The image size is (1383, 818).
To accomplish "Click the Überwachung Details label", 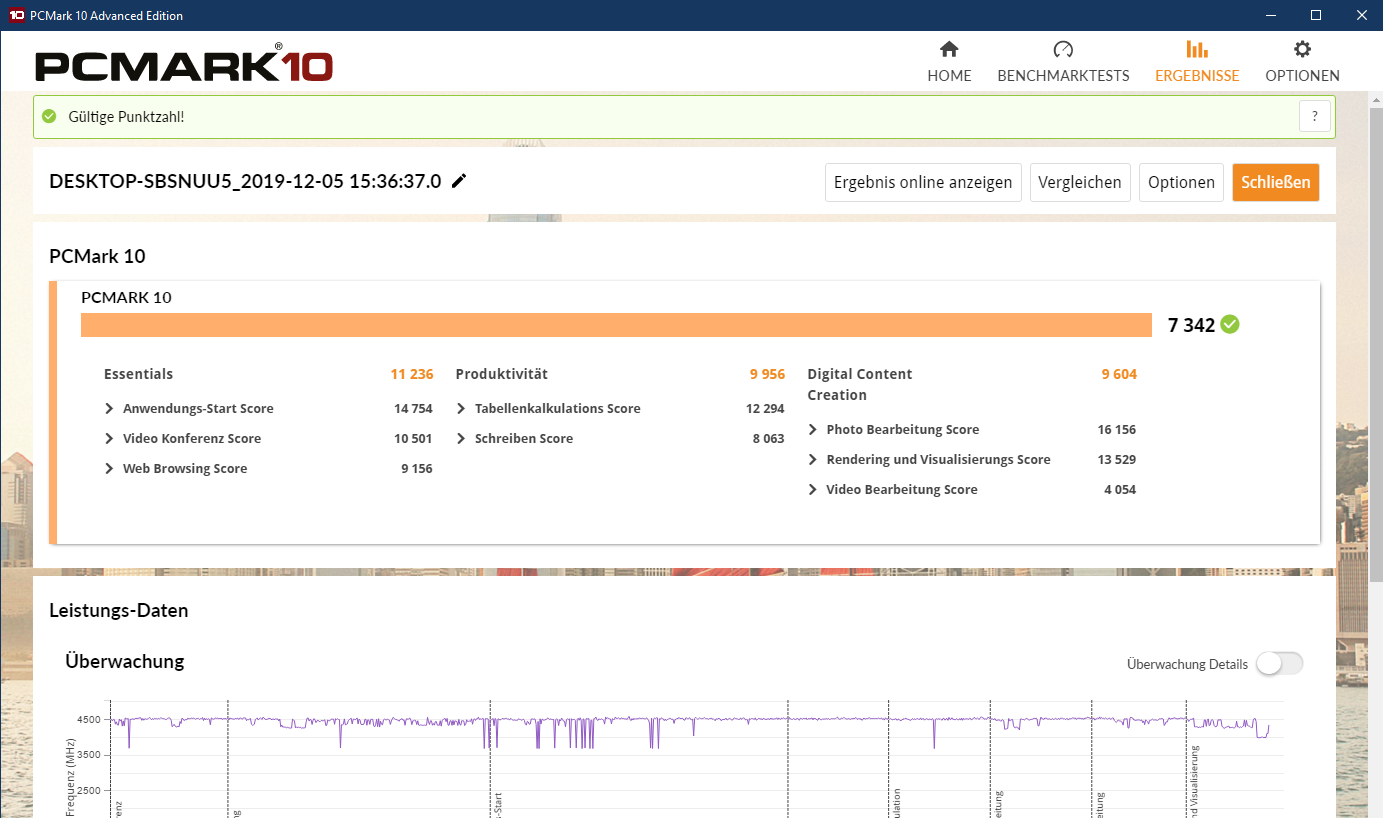I will (x=1187, y=664).
